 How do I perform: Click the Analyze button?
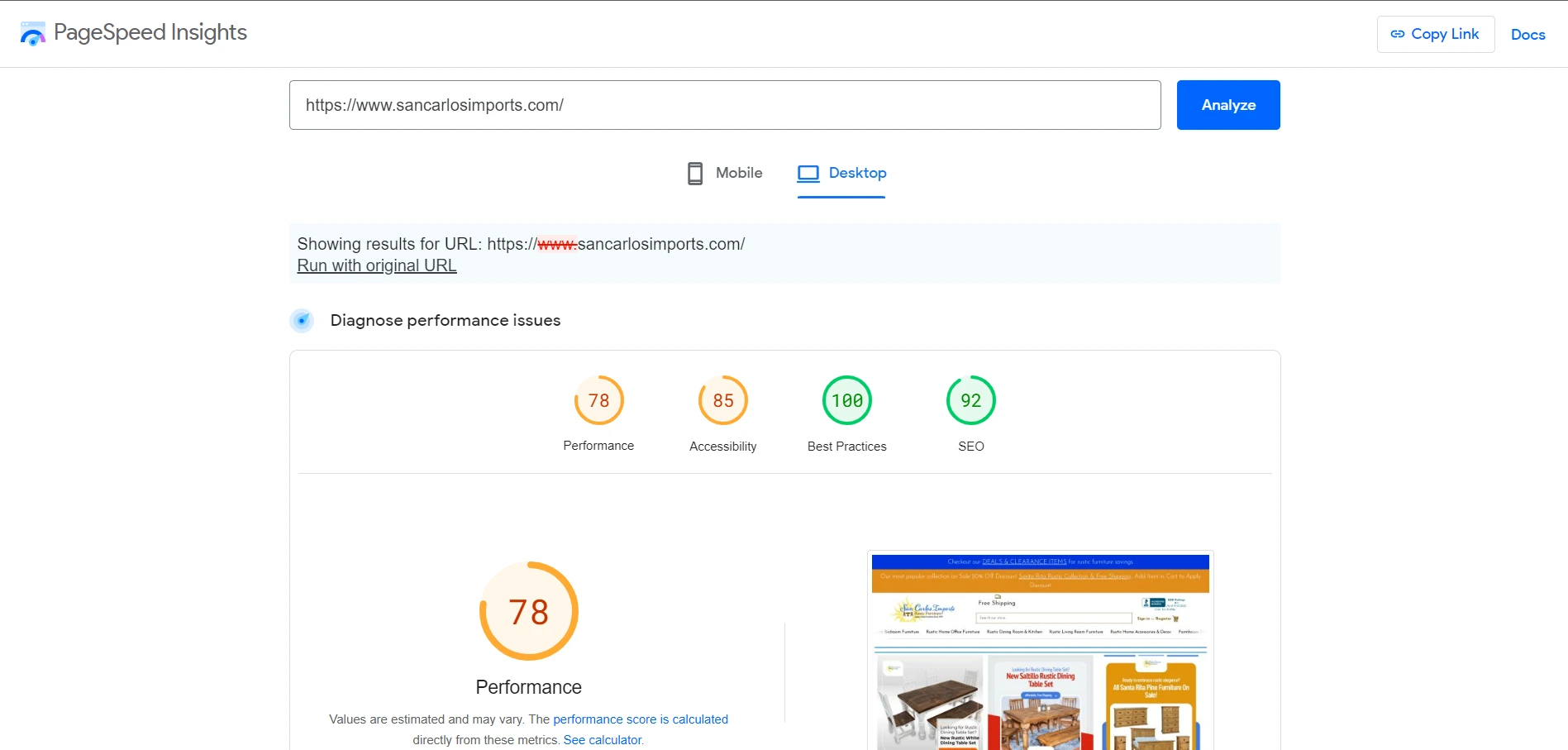click(1228, 105)
